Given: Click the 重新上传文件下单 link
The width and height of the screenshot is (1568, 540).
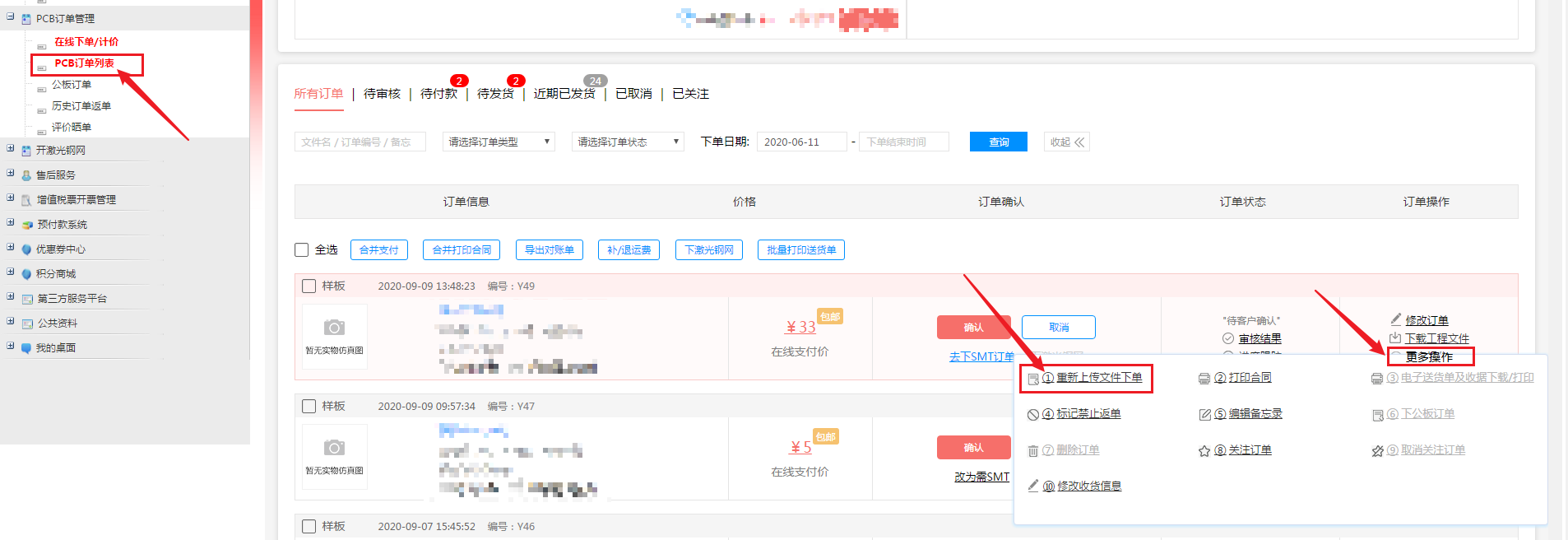Looking at the screenshot, I should click(x=1098, y=378).
